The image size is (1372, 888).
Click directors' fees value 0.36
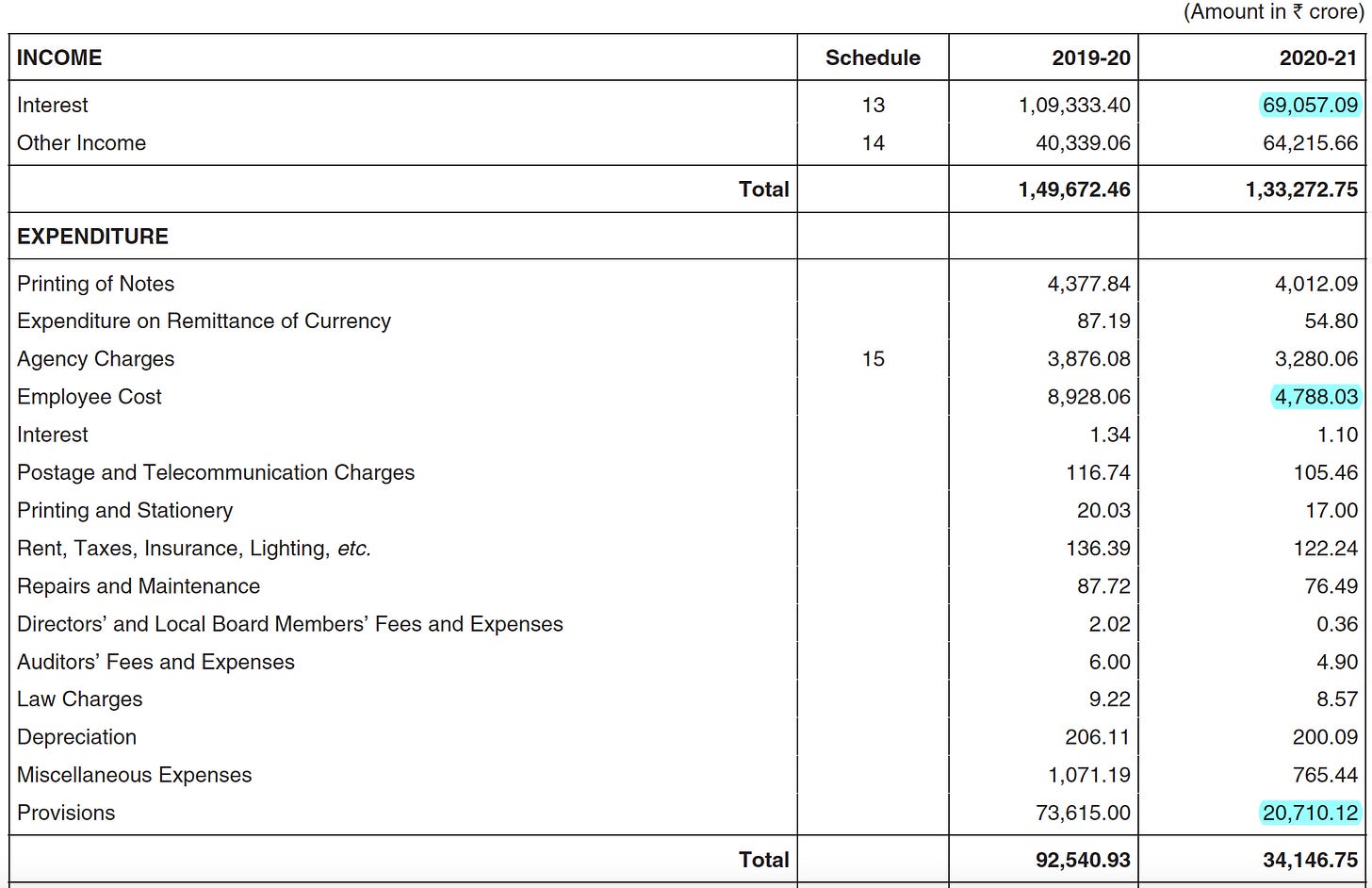tap(1338, 624)
